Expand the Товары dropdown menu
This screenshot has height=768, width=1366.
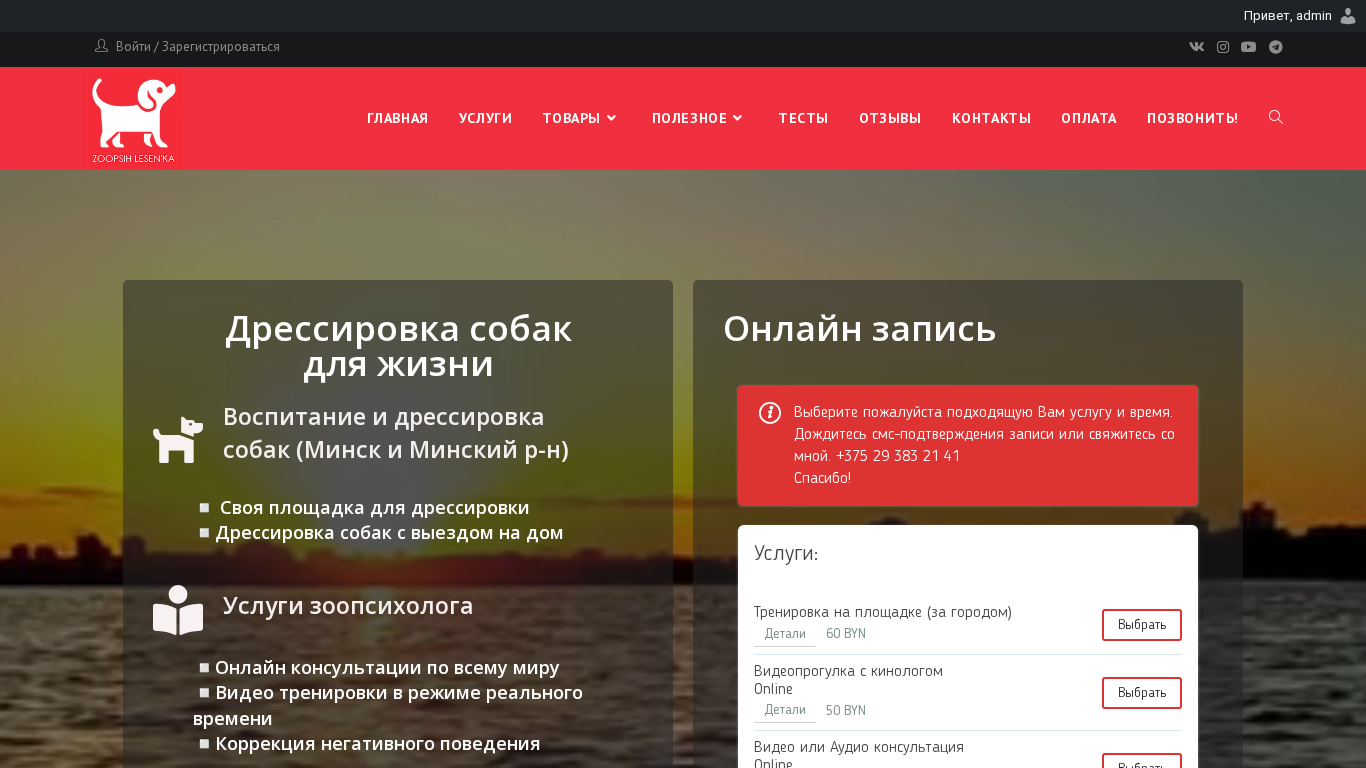click(x=580, y=118)
